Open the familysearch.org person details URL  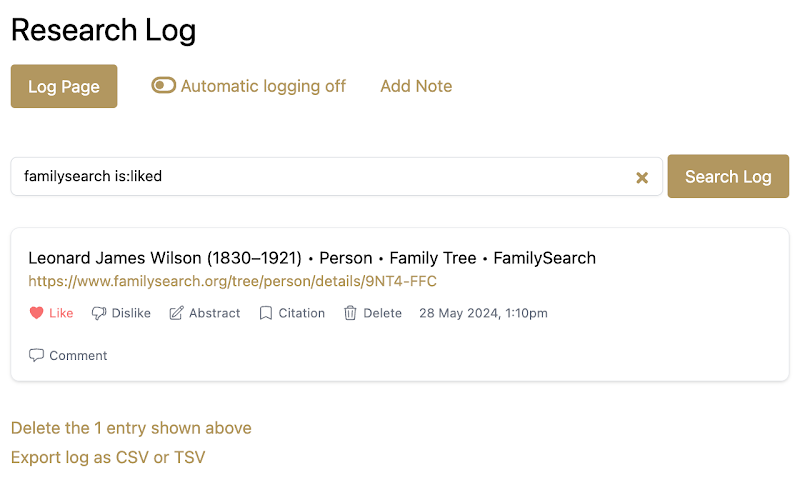(x=233, y=281)
